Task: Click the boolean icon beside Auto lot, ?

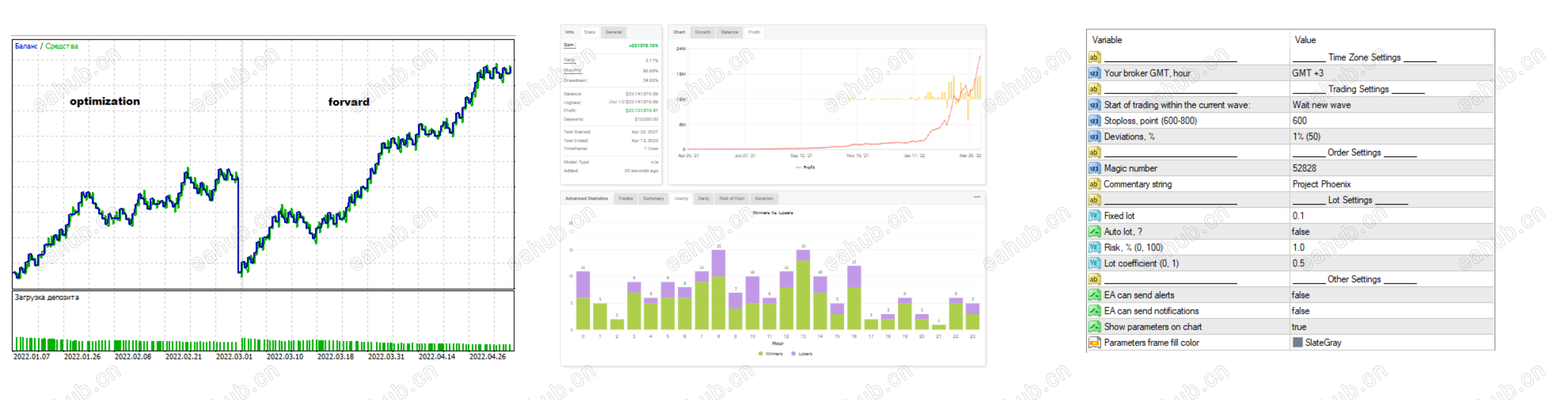Action: (1094, 231)
